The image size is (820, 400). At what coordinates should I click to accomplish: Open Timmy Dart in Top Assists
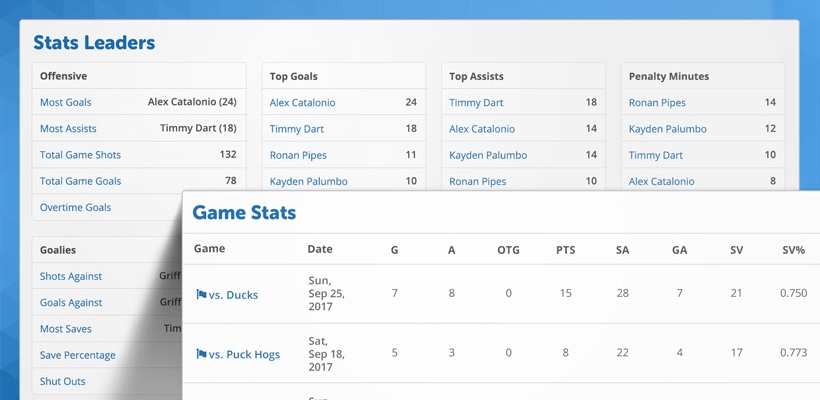click(476, 102)
